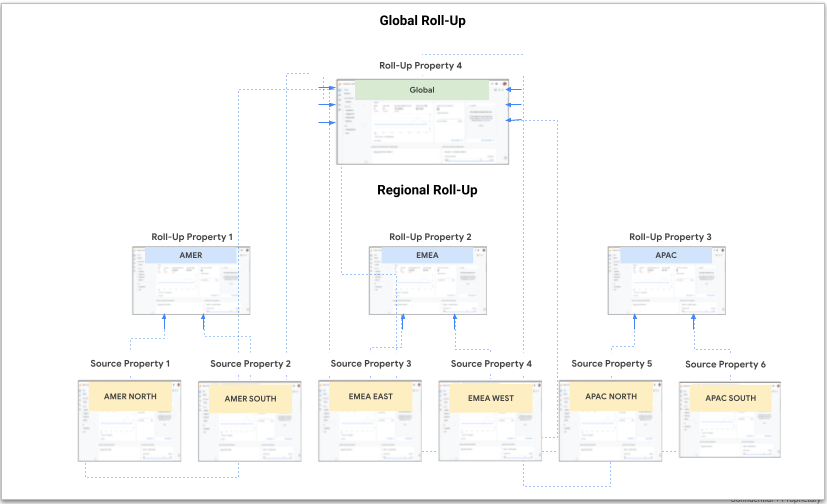The image size is (827, 504).
Task: Select the Source Property 4 label
Action: 491,364
